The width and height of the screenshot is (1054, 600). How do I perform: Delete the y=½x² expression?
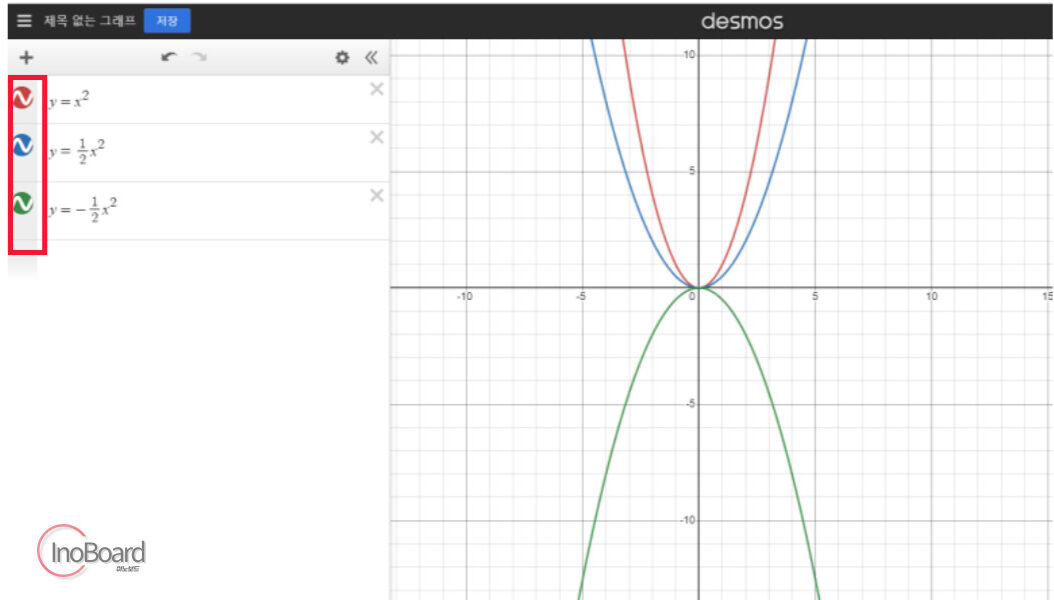point(376,138)
